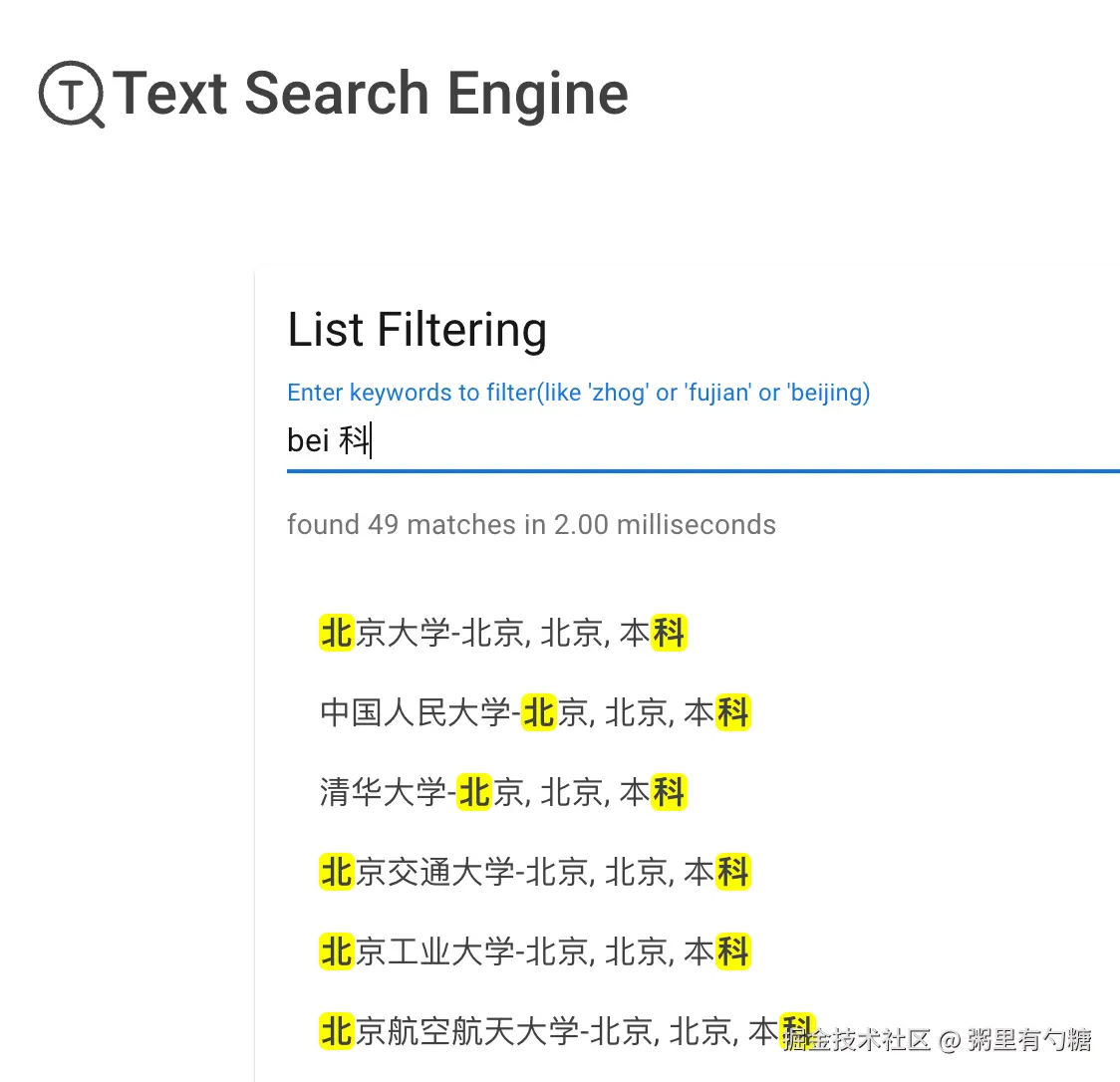Click highlighted 北 in the 北京航空航天大学 row
This screenshot has height=1082, width=1120.
click(x=337, y=1031)
